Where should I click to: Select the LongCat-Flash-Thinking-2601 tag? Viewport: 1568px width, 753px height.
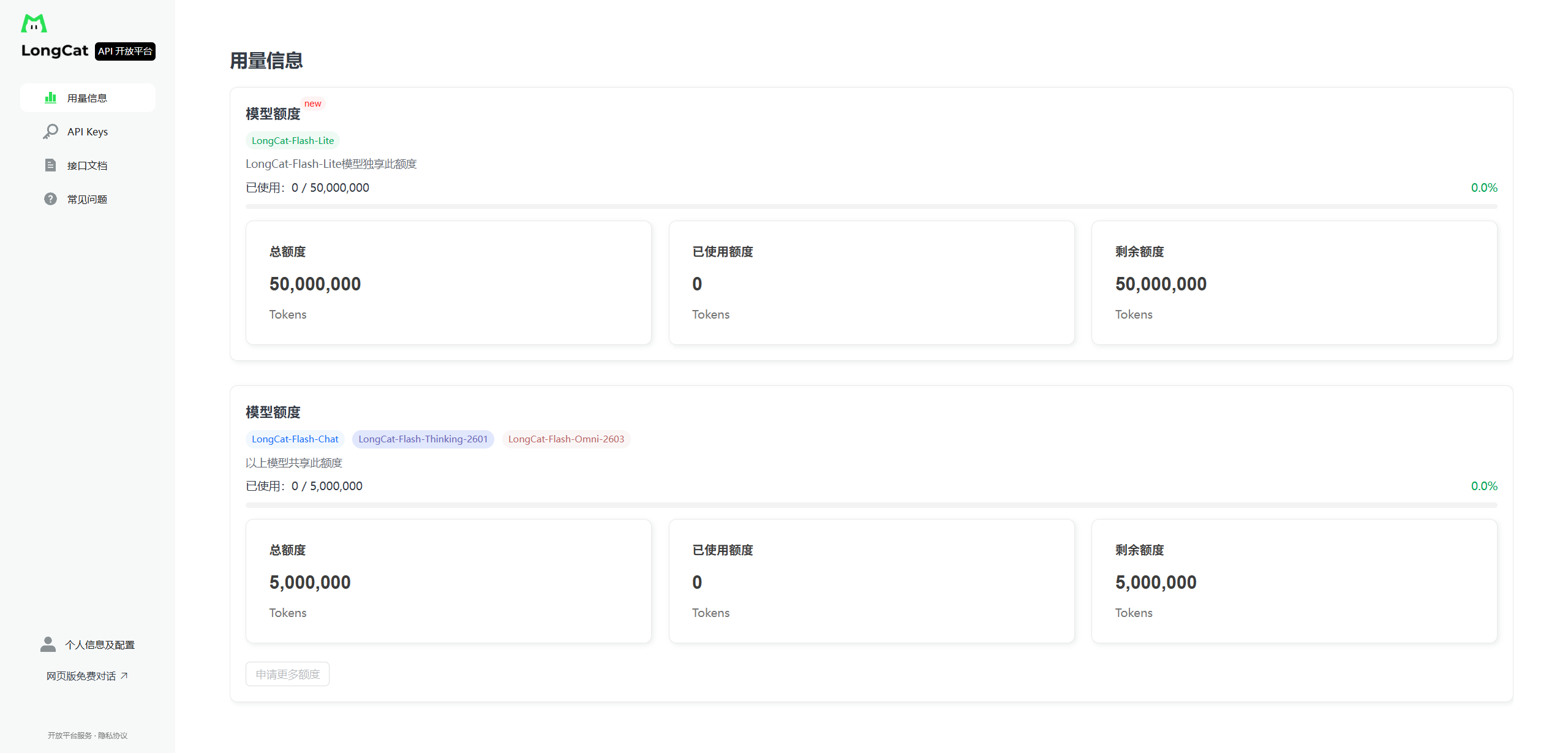(x=423, y=439)
